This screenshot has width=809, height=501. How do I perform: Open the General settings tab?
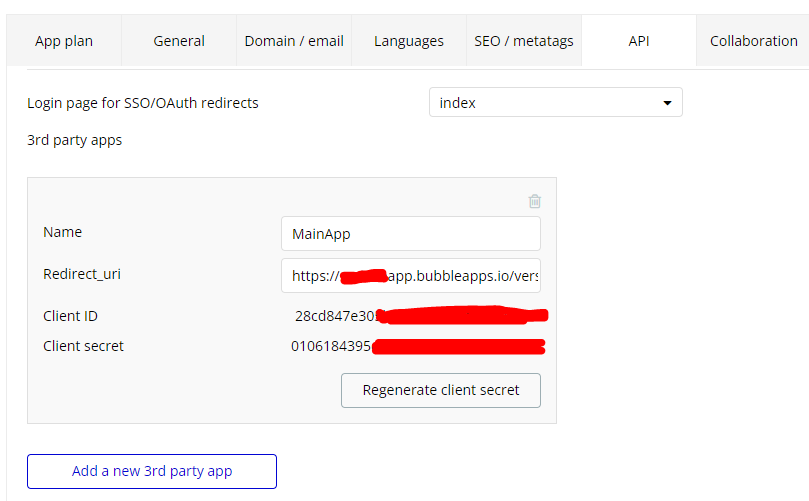(179, 41)
